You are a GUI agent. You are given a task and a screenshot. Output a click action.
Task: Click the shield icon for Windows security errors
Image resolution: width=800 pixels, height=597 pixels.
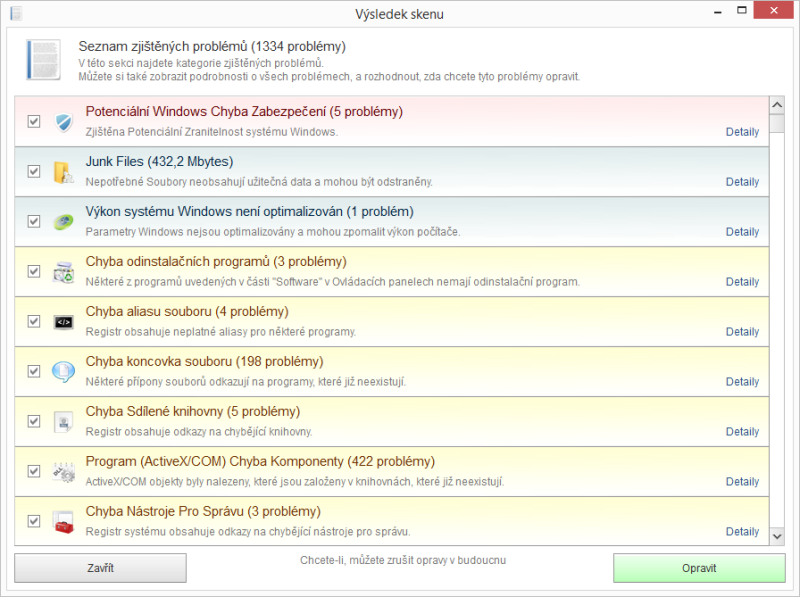tap(63, 122)
